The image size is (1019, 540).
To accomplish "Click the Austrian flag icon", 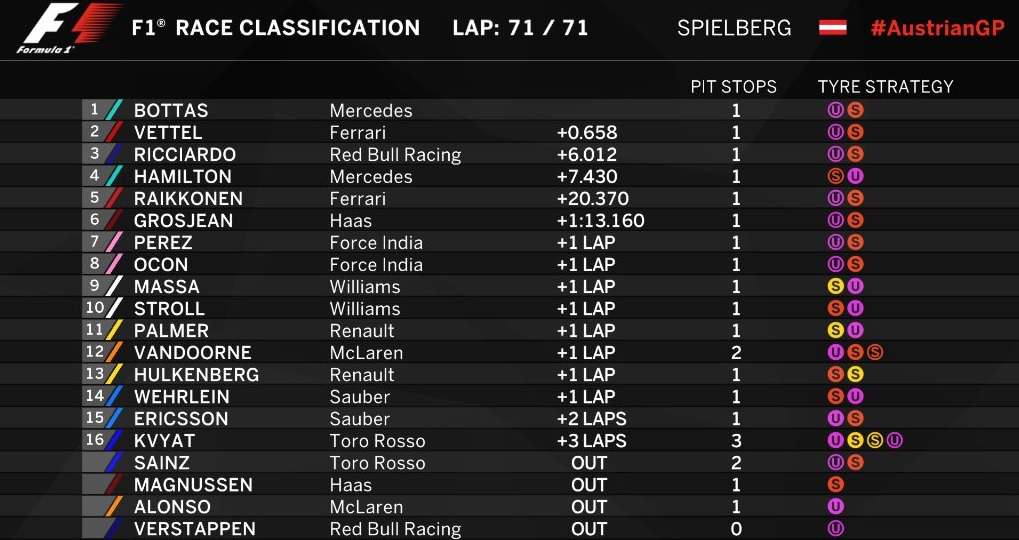I will click(x=833, y=27).
